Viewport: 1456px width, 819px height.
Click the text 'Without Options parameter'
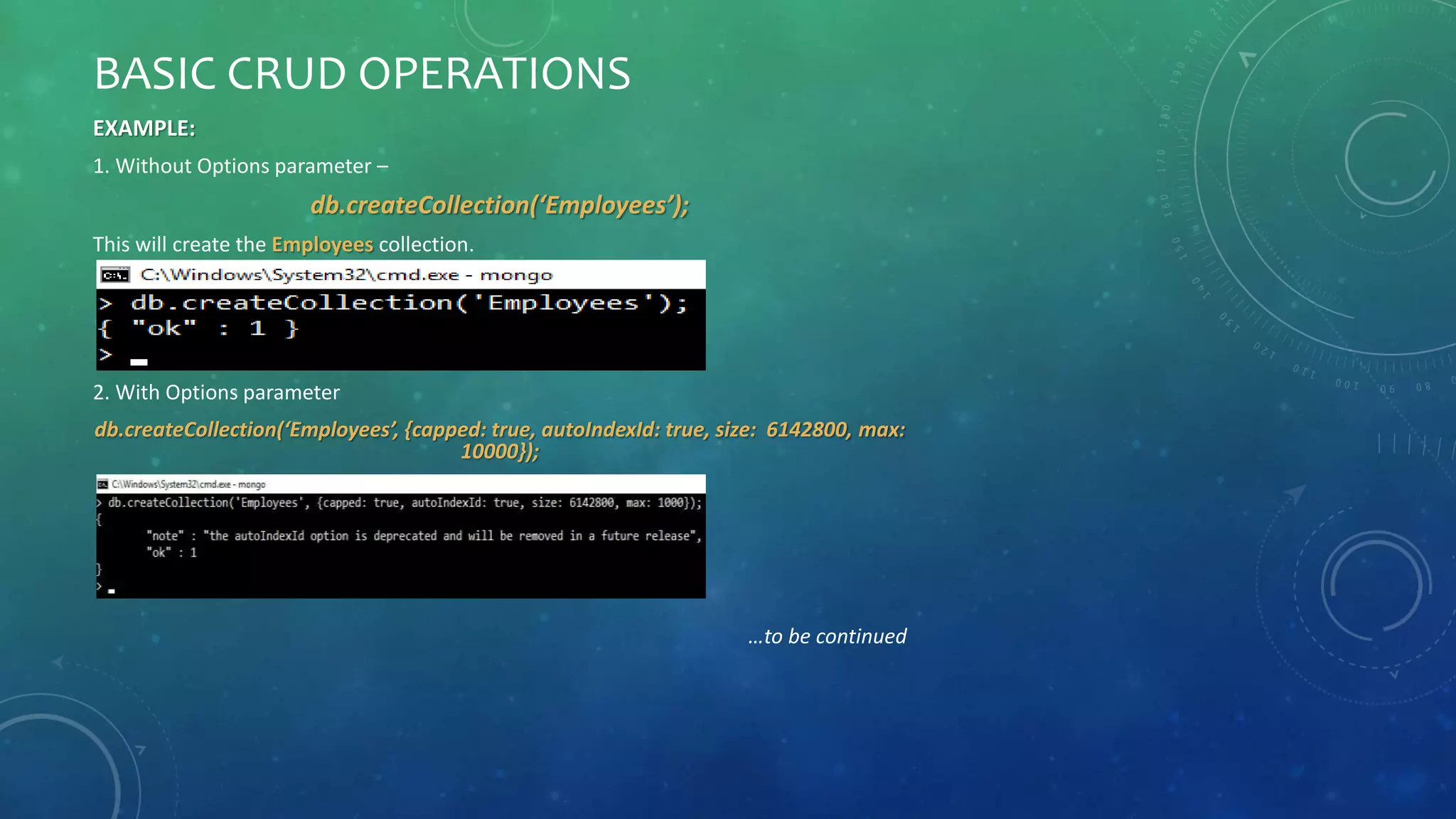tap(243, 166)
